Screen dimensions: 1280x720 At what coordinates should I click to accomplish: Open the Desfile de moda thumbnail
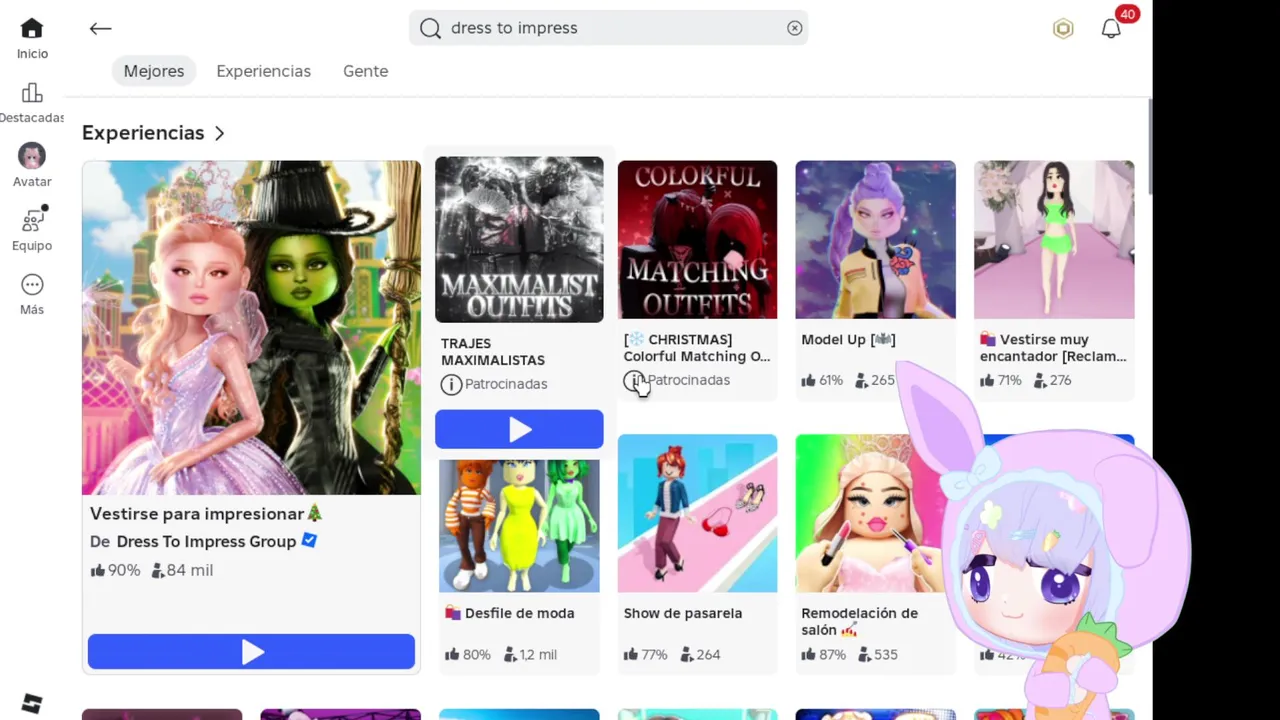pyautogui.click(x=519, y=525)
